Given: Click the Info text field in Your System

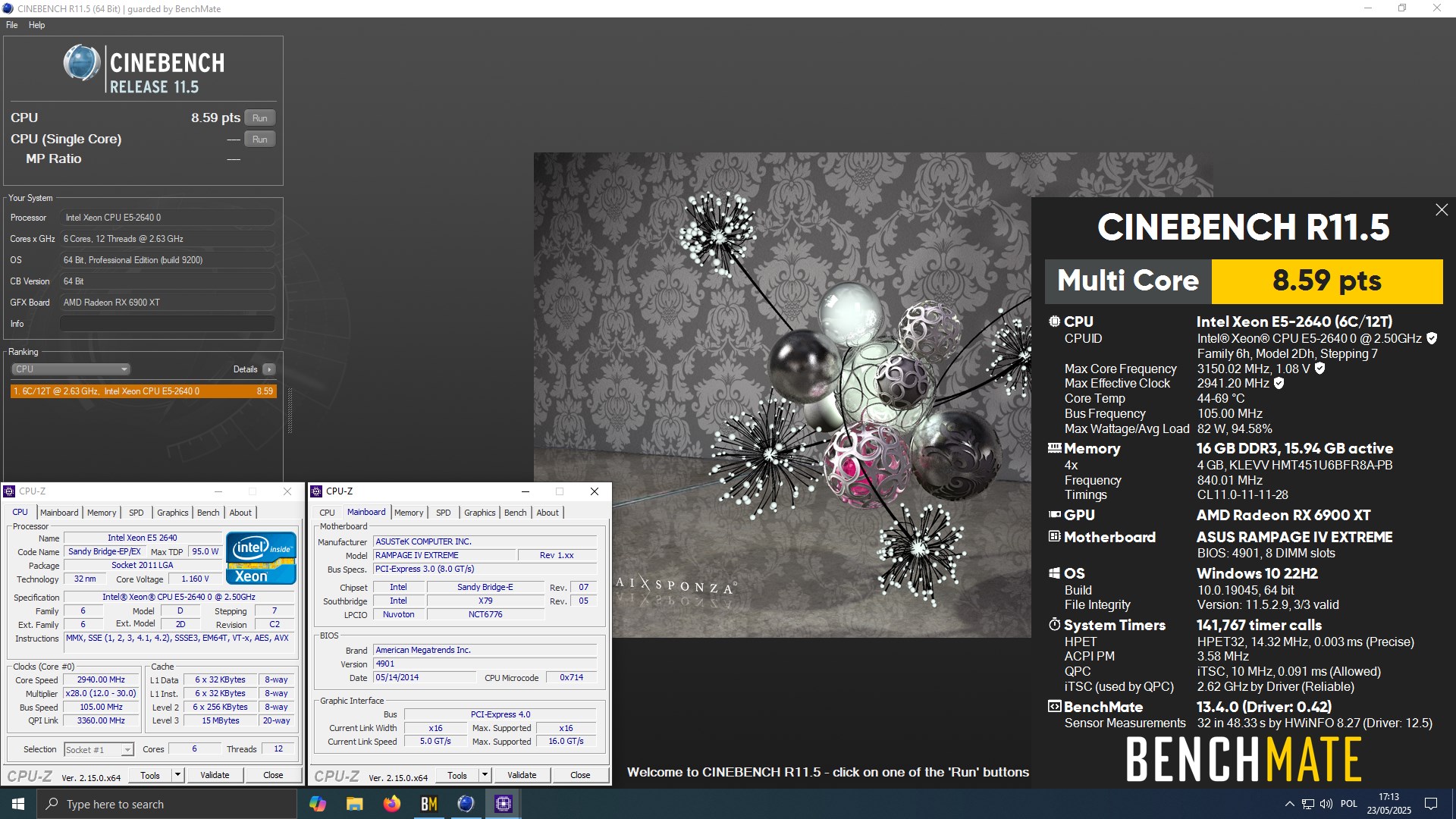Looking at the screenshot, I should point(168,324).
